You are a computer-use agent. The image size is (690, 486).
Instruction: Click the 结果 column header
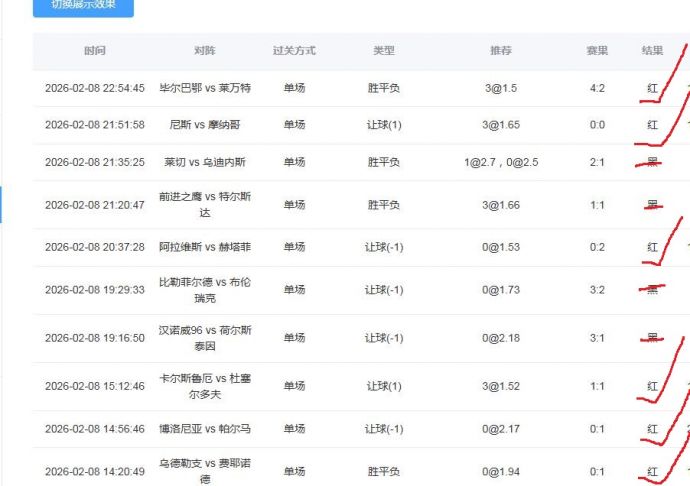(652, 51)
